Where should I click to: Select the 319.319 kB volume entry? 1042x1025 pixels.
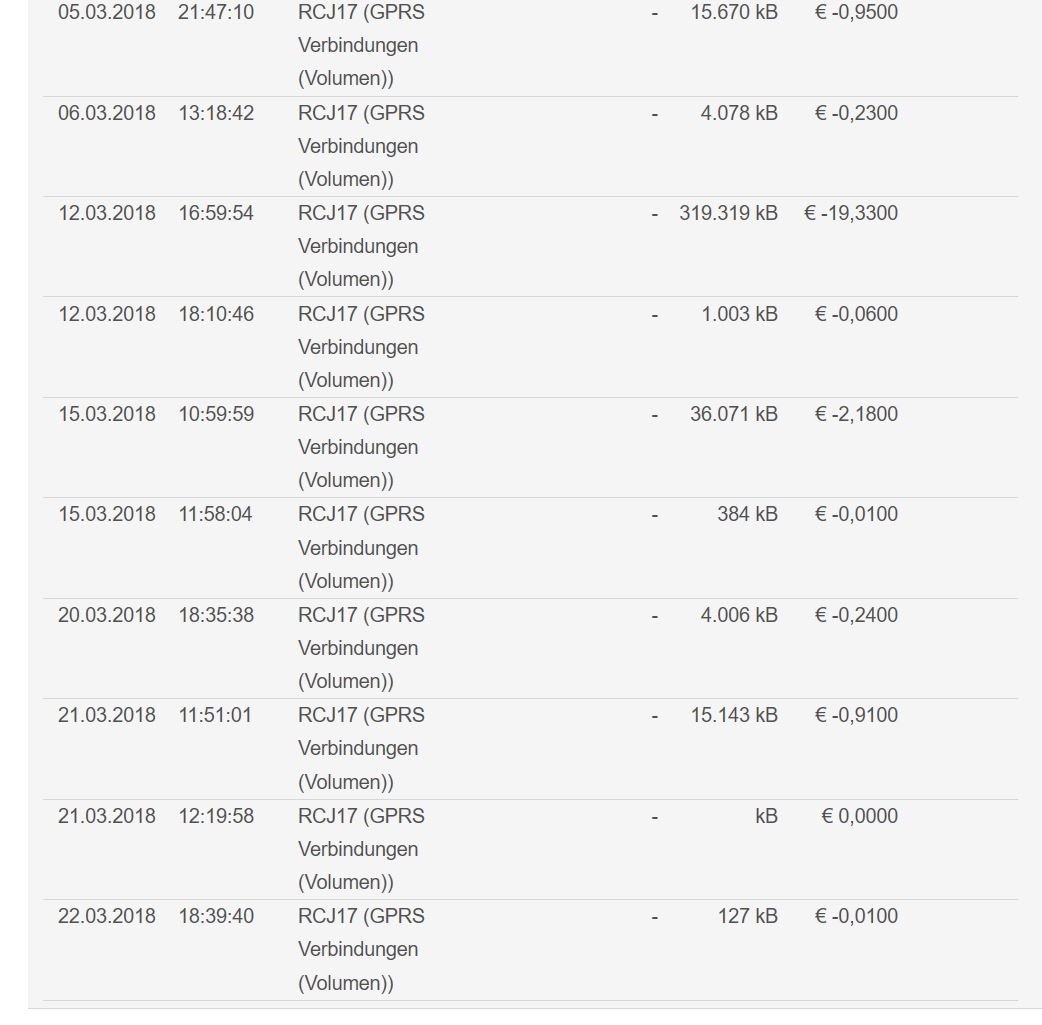point(728,213)
